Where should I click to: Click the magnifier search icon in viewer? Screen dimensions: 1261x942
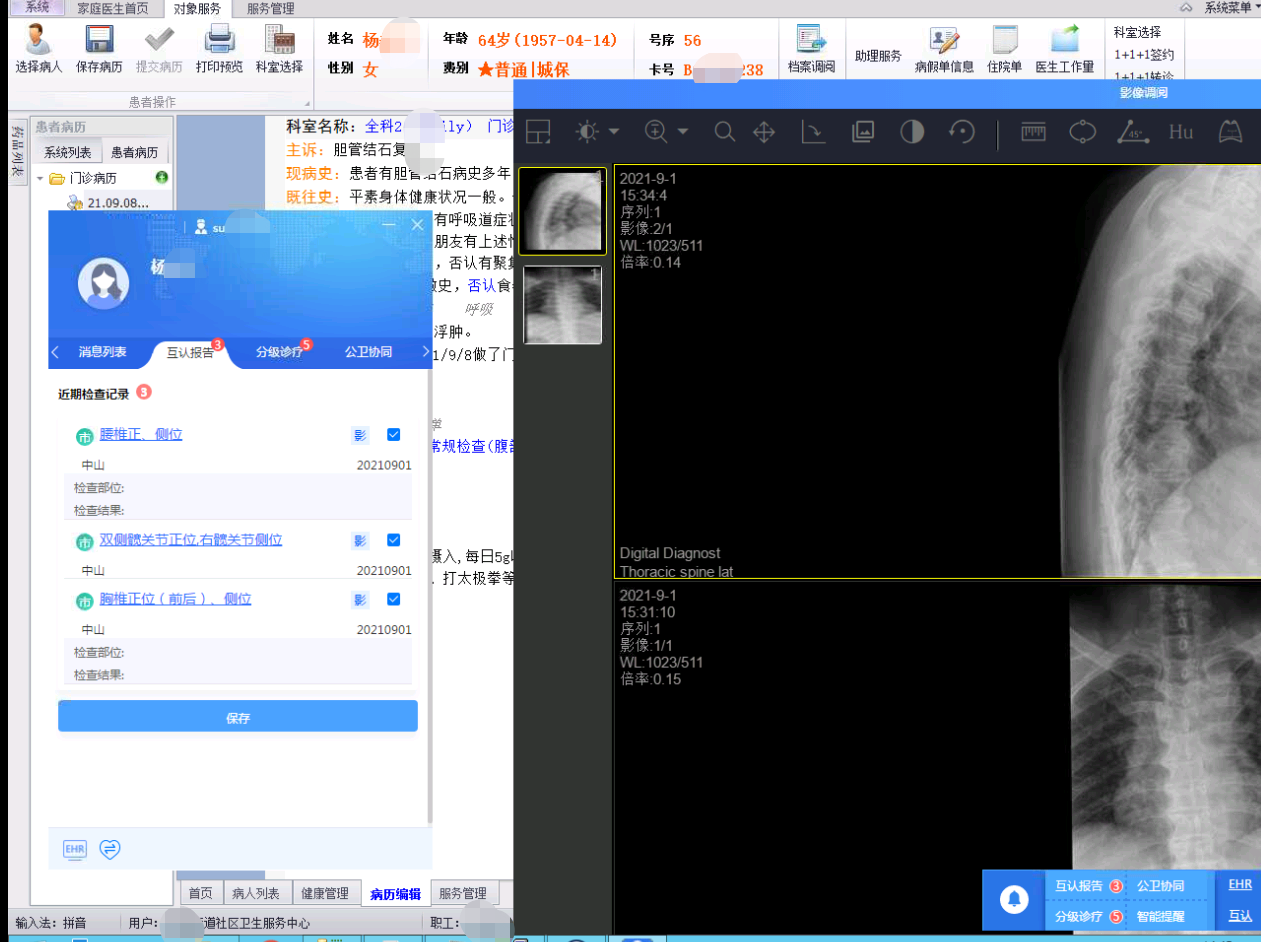pos(725,132)
